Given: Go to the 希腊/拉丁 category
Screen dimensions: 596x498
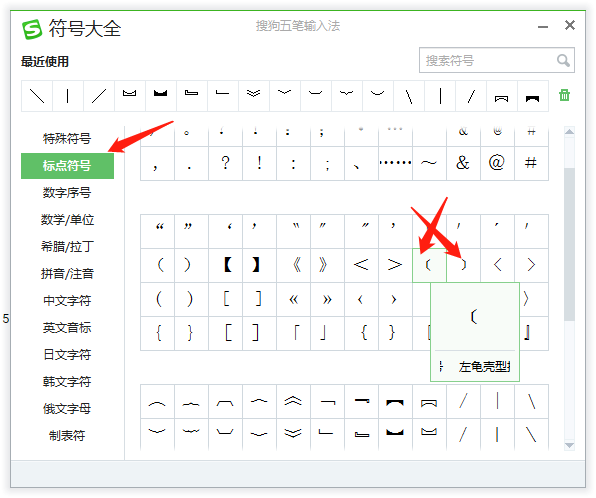Looking at the screenshot, I should (67, 247).
